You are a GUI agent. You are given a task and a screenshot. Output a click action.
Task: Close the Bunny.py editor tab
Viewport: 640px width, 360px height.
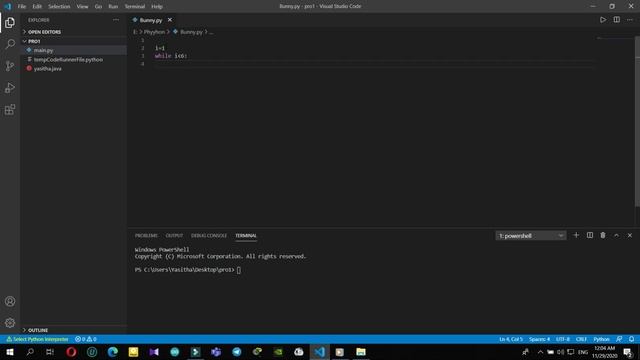[170, 20]
